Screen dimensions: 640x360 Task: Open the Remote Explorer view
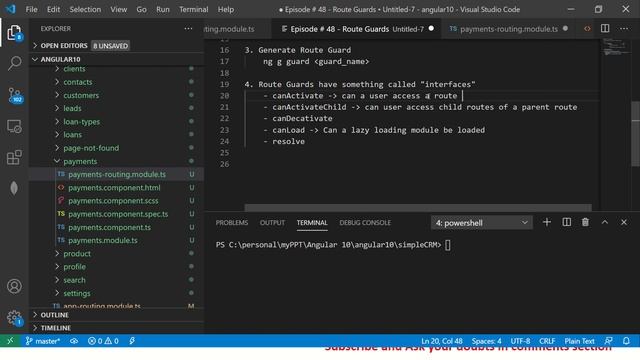tap(14, 127)
